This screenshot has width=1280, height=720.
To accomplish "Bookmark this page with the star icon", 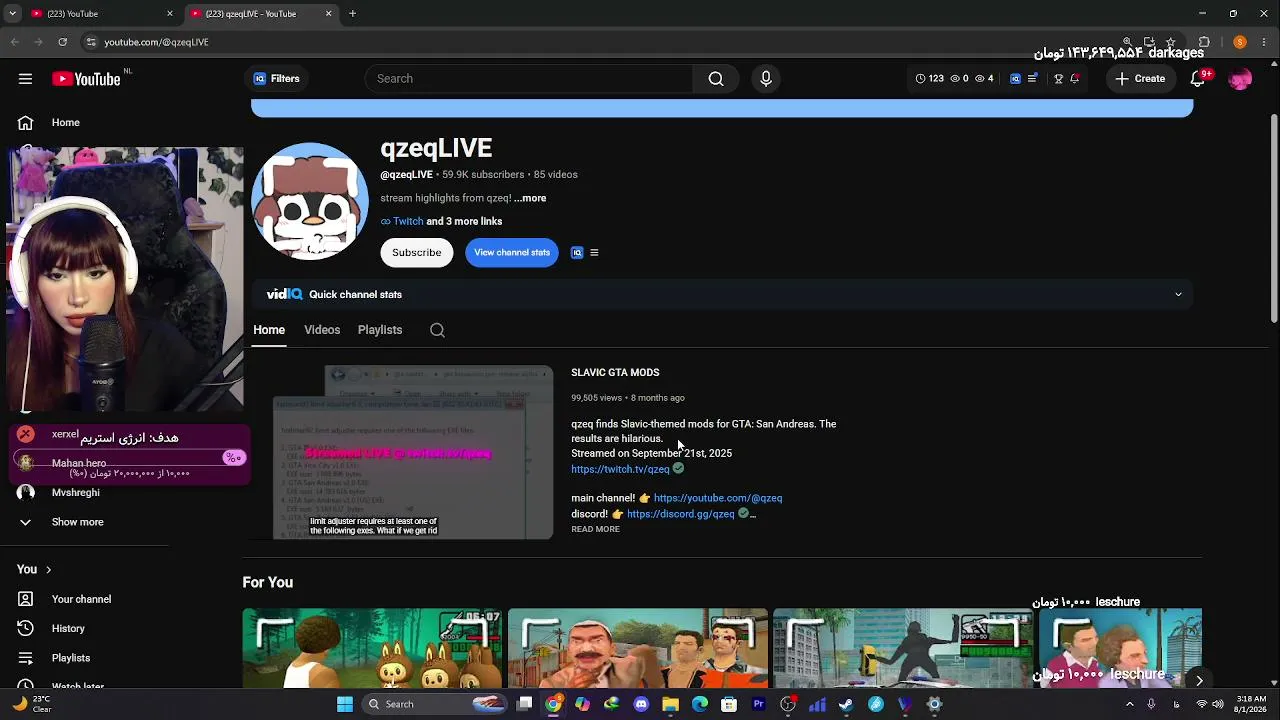I will (1171, 42).
